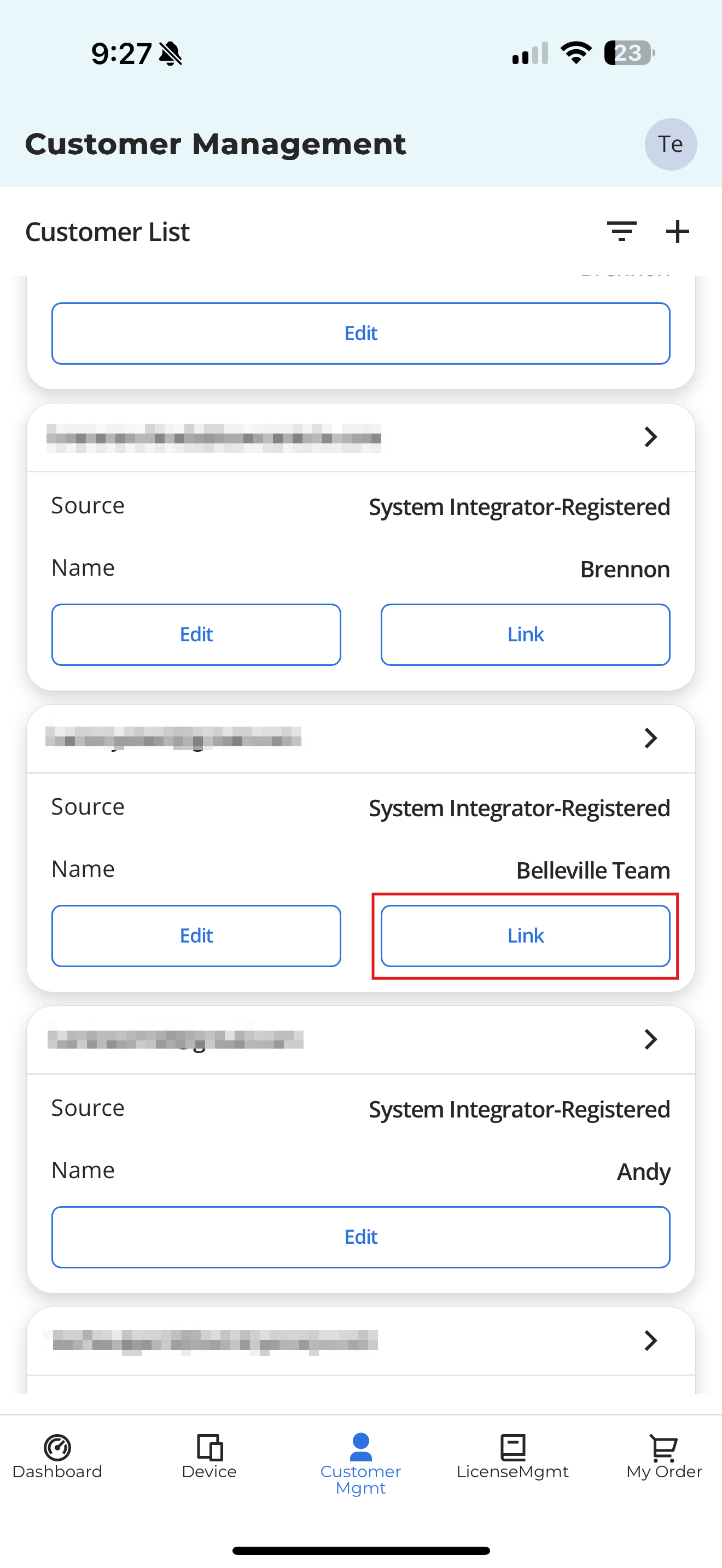Screen dimensions: 722x1568
Task: Open the Te profile avatar
Action: (x=670, y=144)
